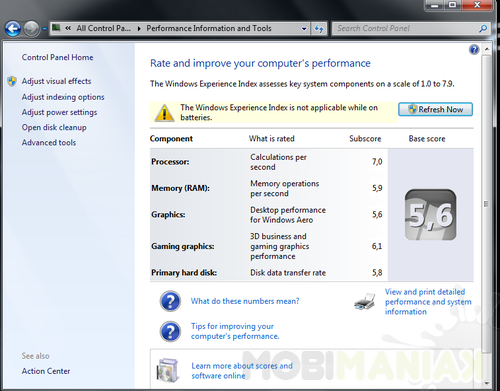Open disk cleanup link
Screen dimensions: 500x391
(54, 127)
